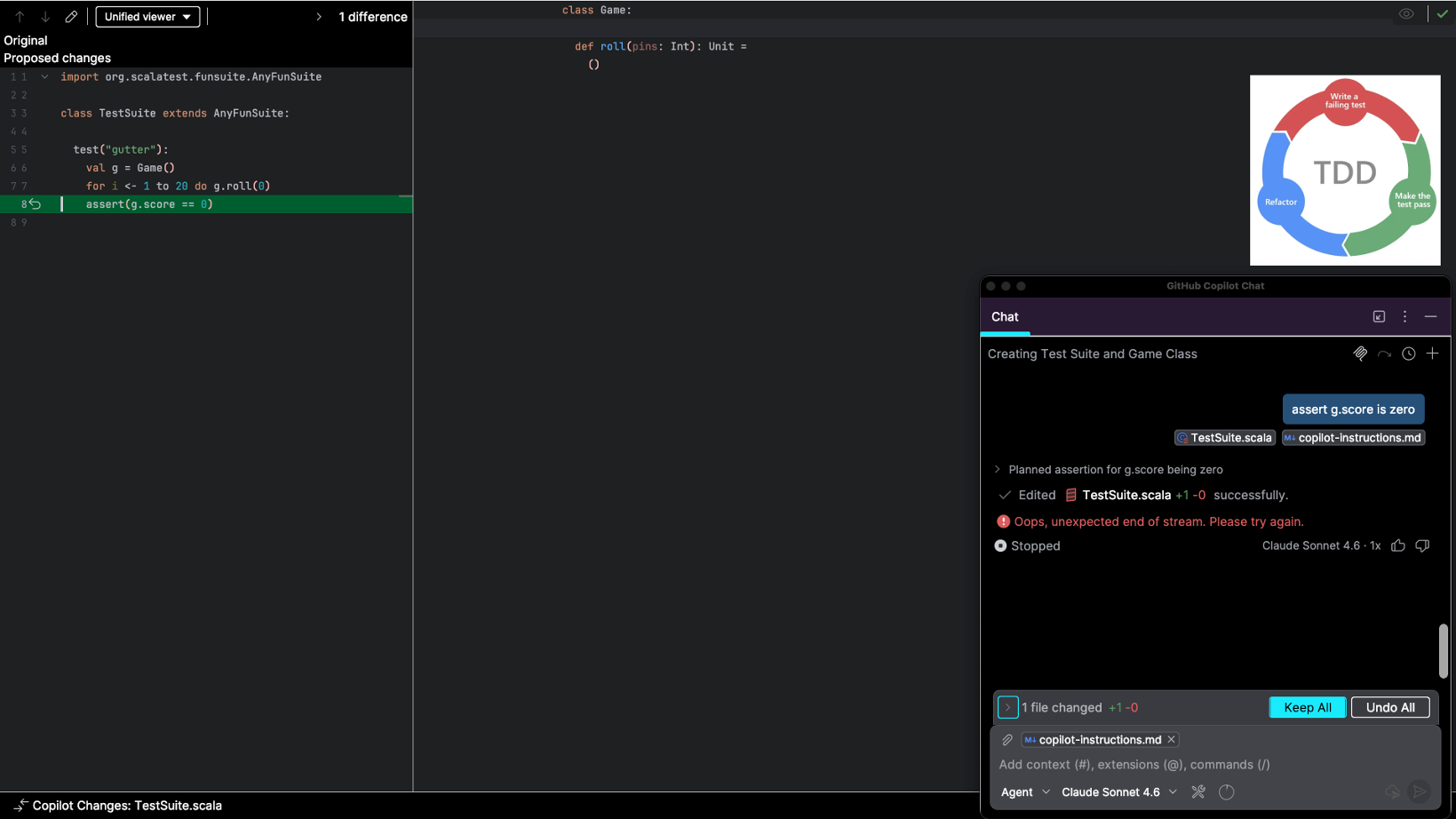Viewport: 1456px width, 819px height.
Task: Click the chat panel vertical scrollbar
Action: 1443,651
